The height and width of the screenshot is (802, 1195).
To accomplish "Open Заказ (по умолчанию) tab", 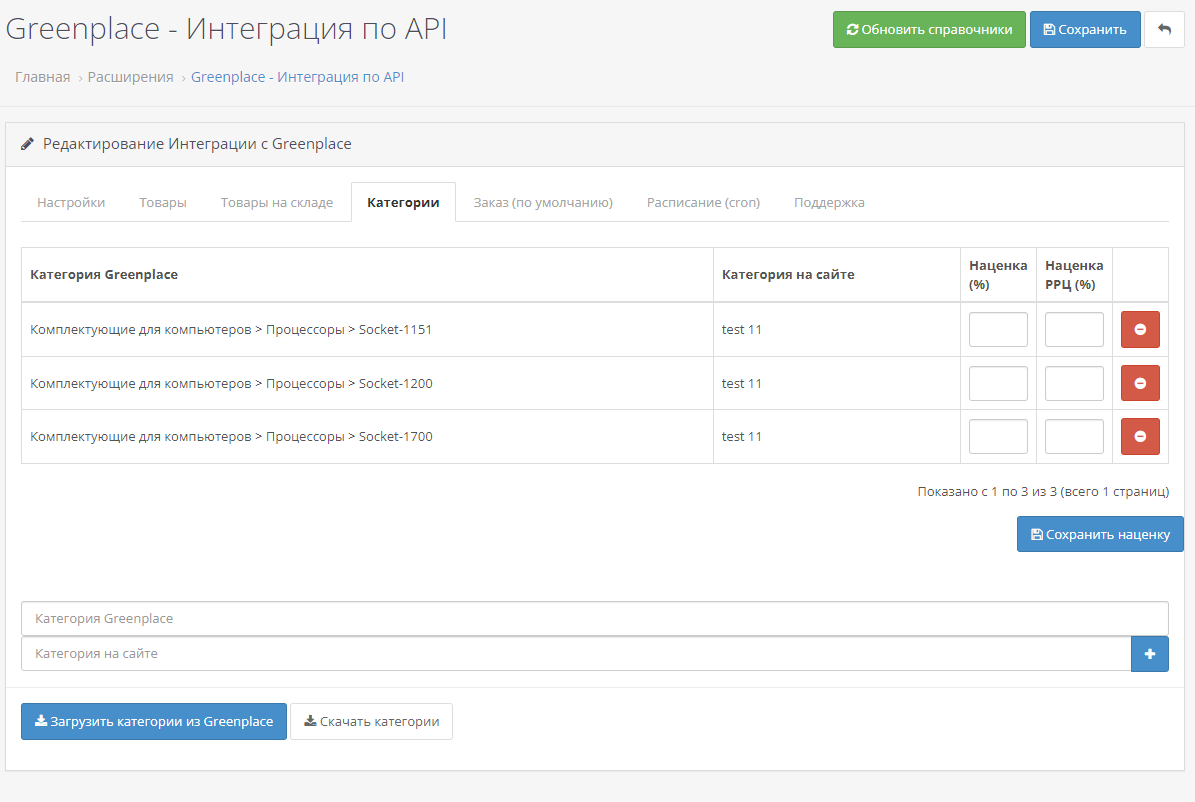I will click(x=543, y=202).
